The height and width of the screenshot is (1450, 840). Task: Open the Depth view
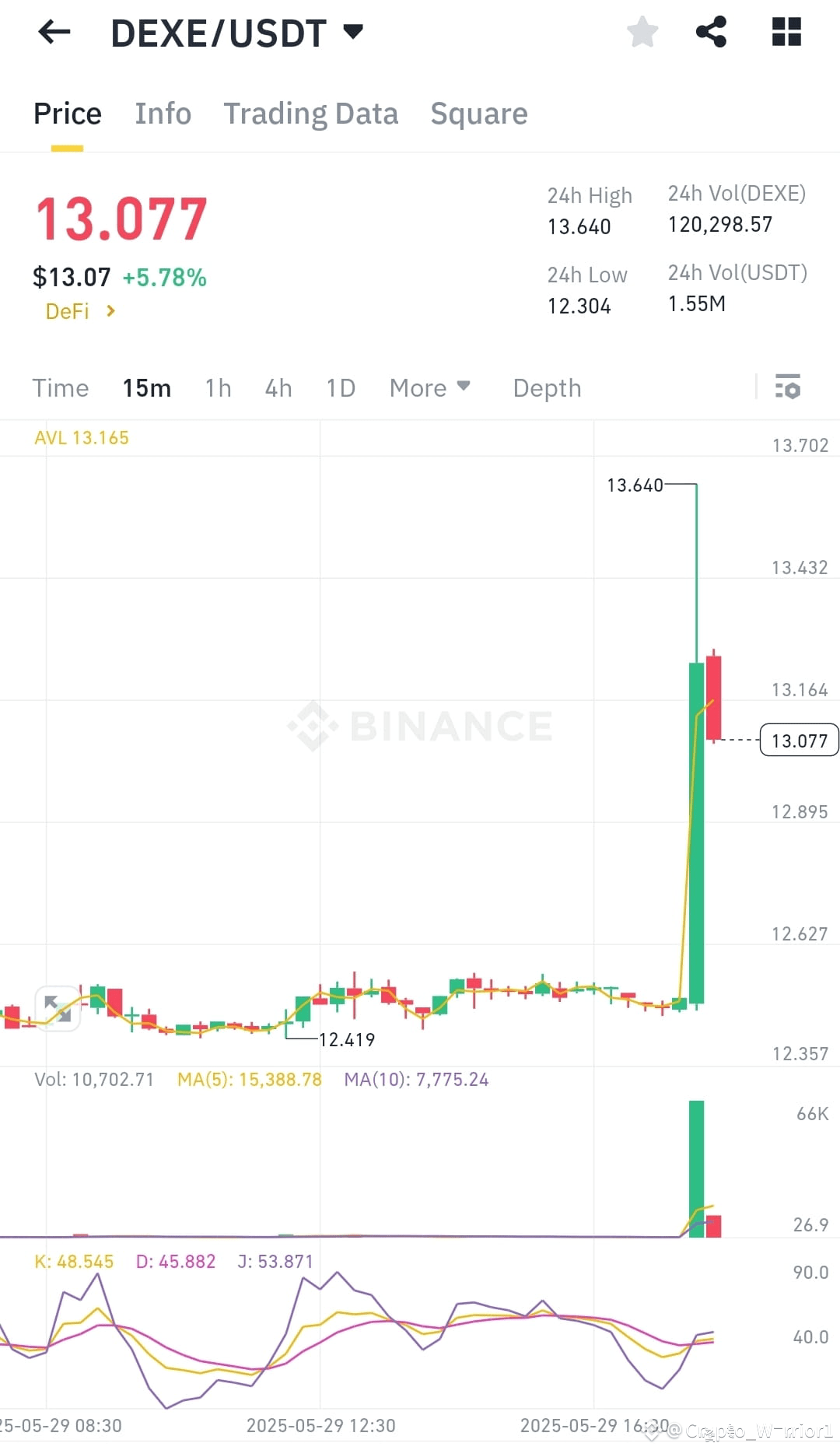pyautogui.click(x=546, y=387)
